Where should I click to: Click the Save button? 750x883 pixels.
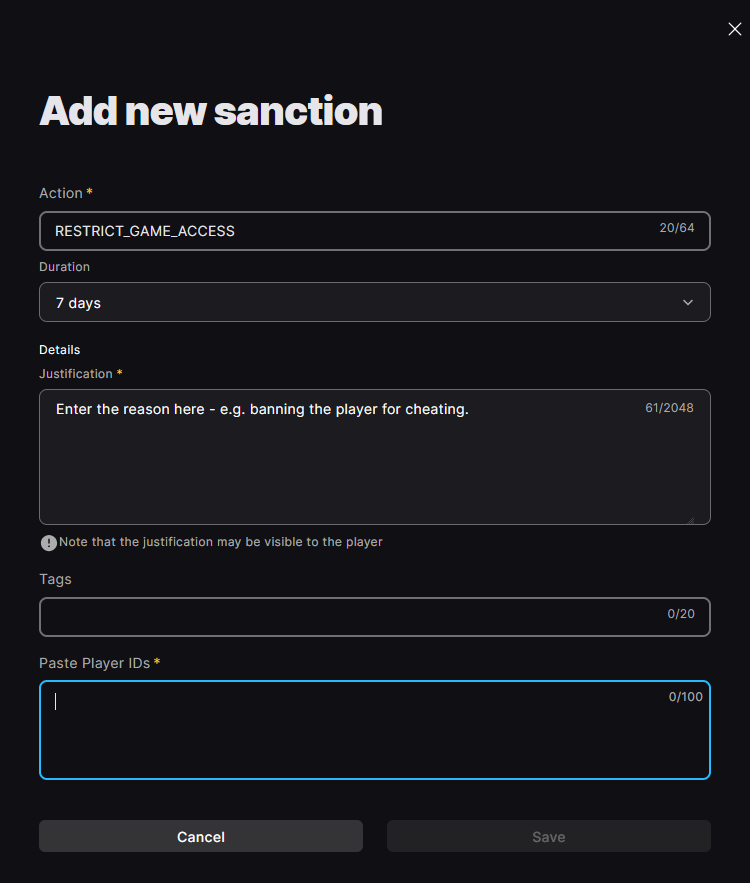[548, 836]
